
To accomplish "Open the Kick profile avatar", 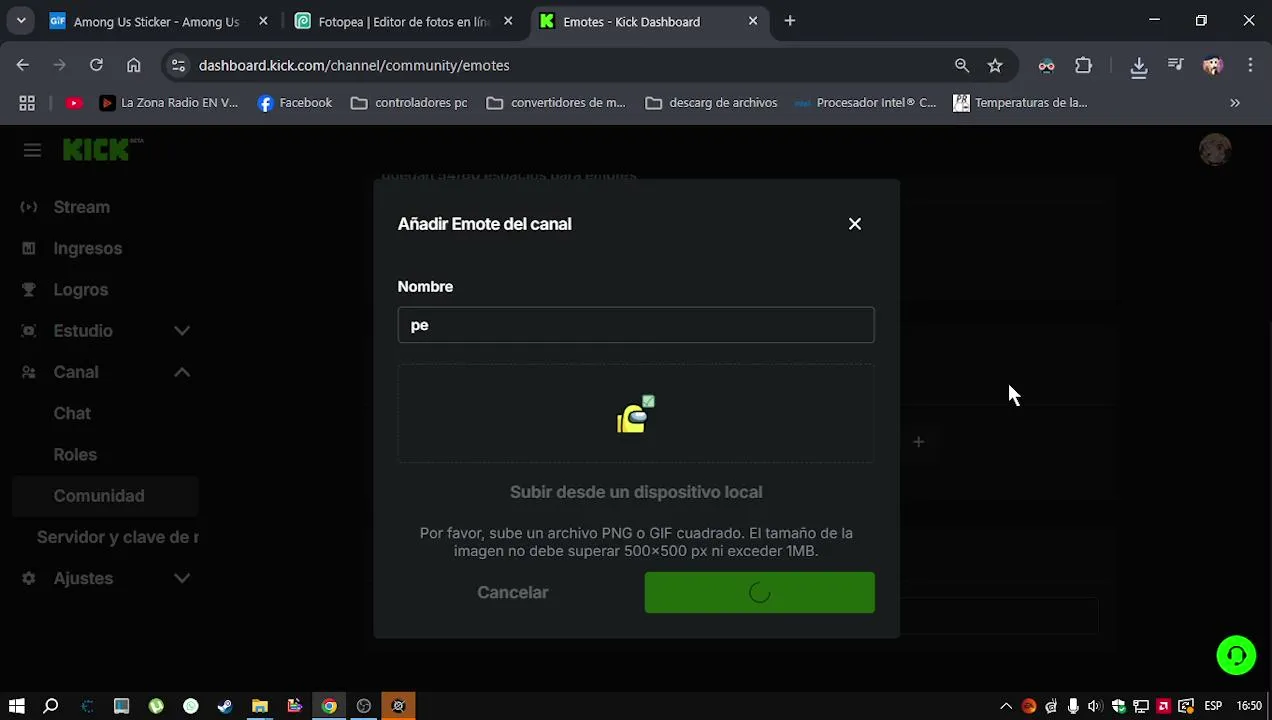I will click(x=1215, y=150).
